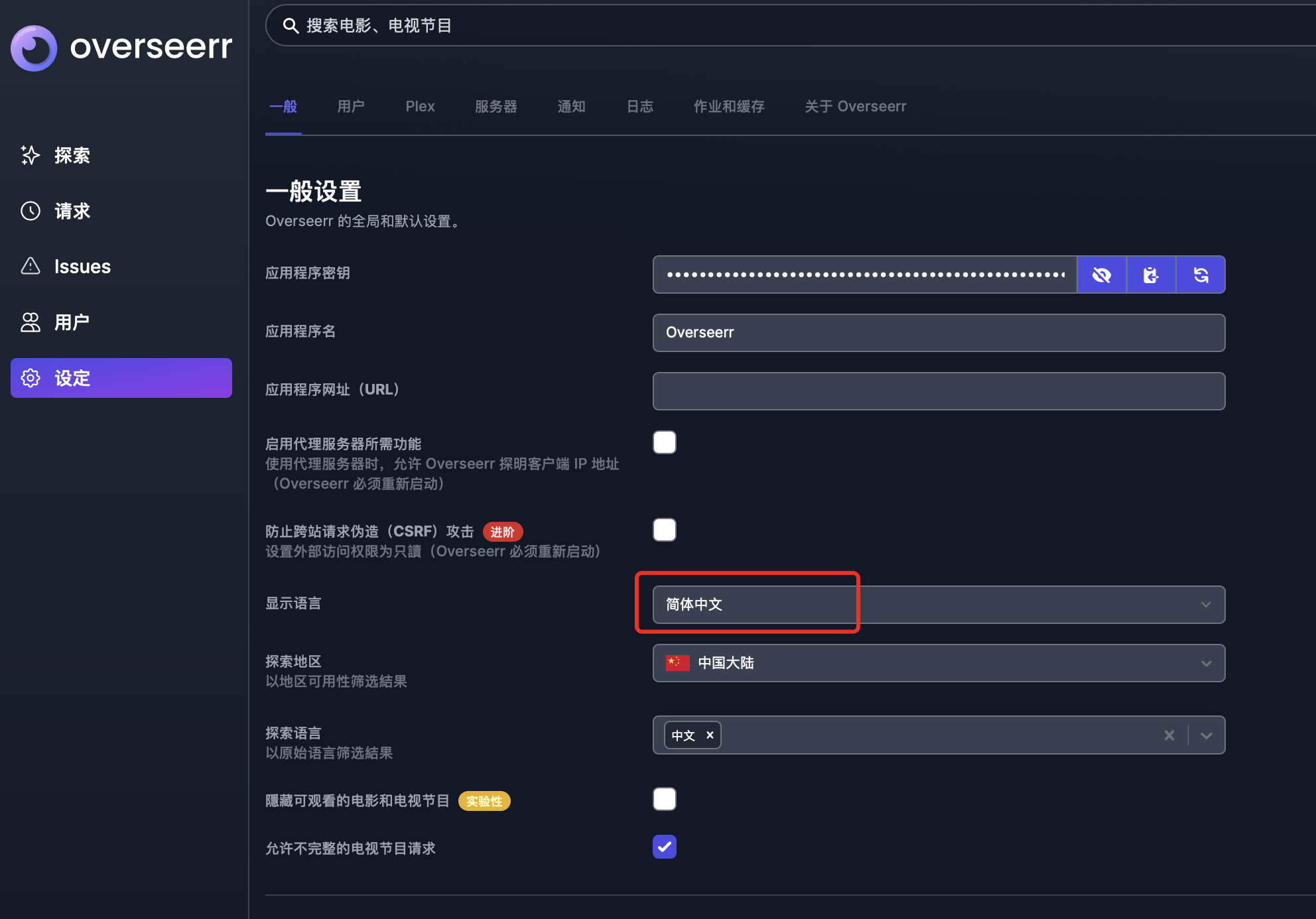Enable proxy support checkbox

pyautogui.click(x=664, y=442)
